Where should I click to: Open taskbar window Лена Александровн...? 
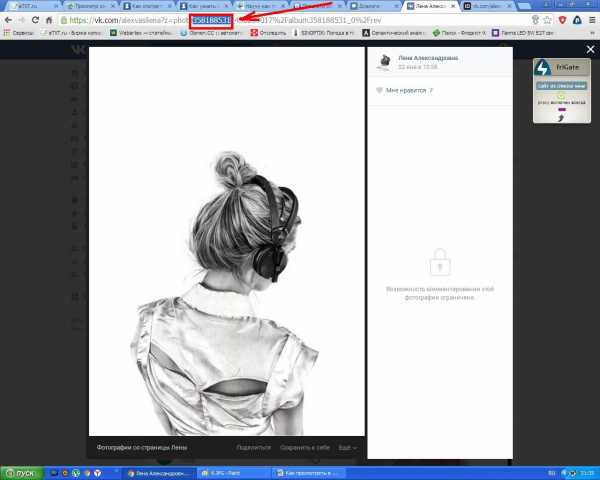tap(161, 473)
